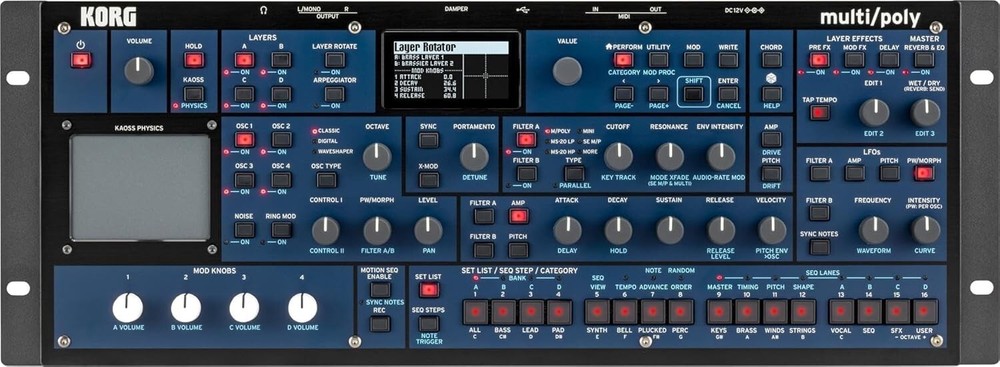
Task: Toggle Layer C on
Action: (x=244, y=94)
